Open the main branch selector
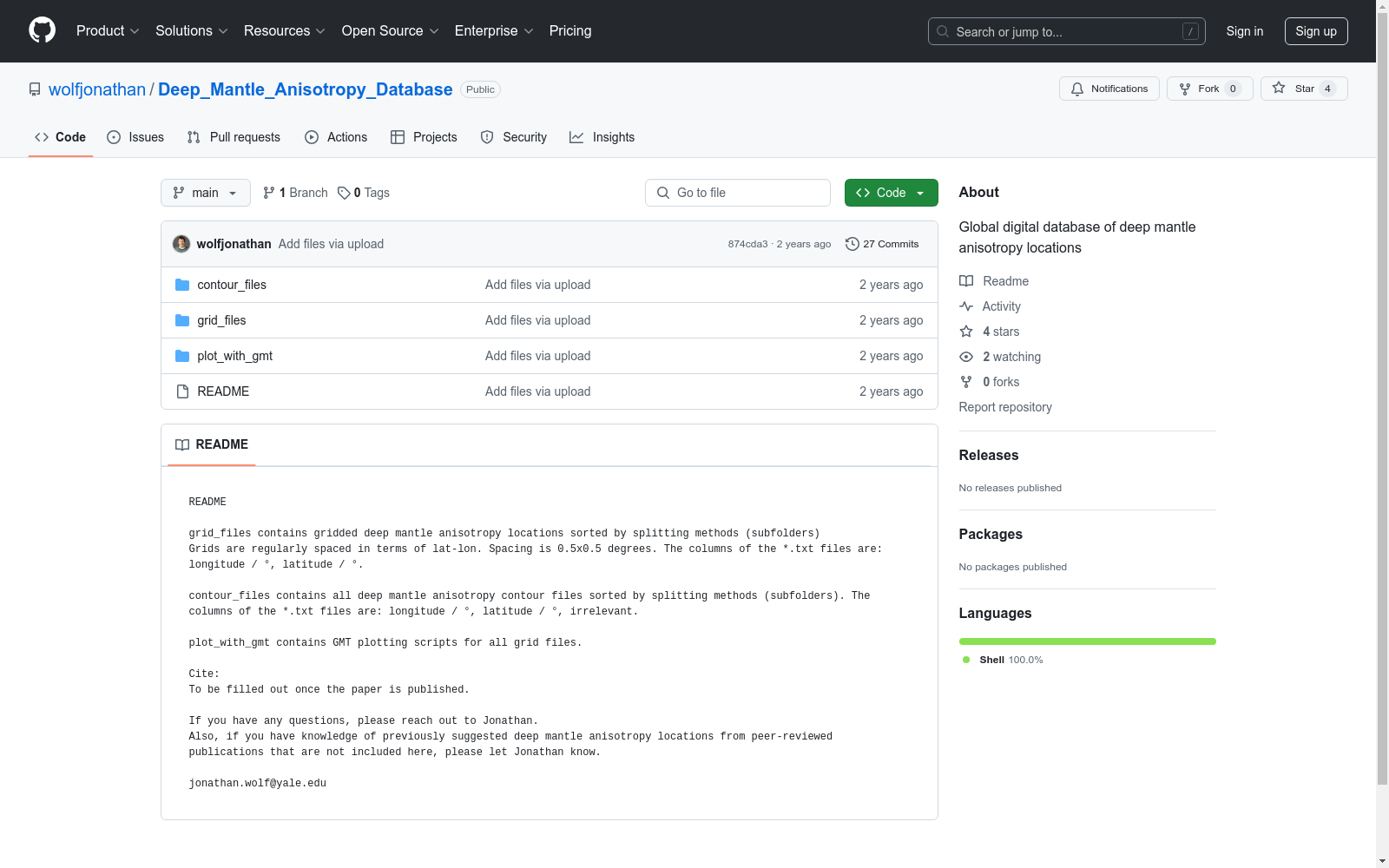This screenshot has width=1389, height=868. click(206, 193)
